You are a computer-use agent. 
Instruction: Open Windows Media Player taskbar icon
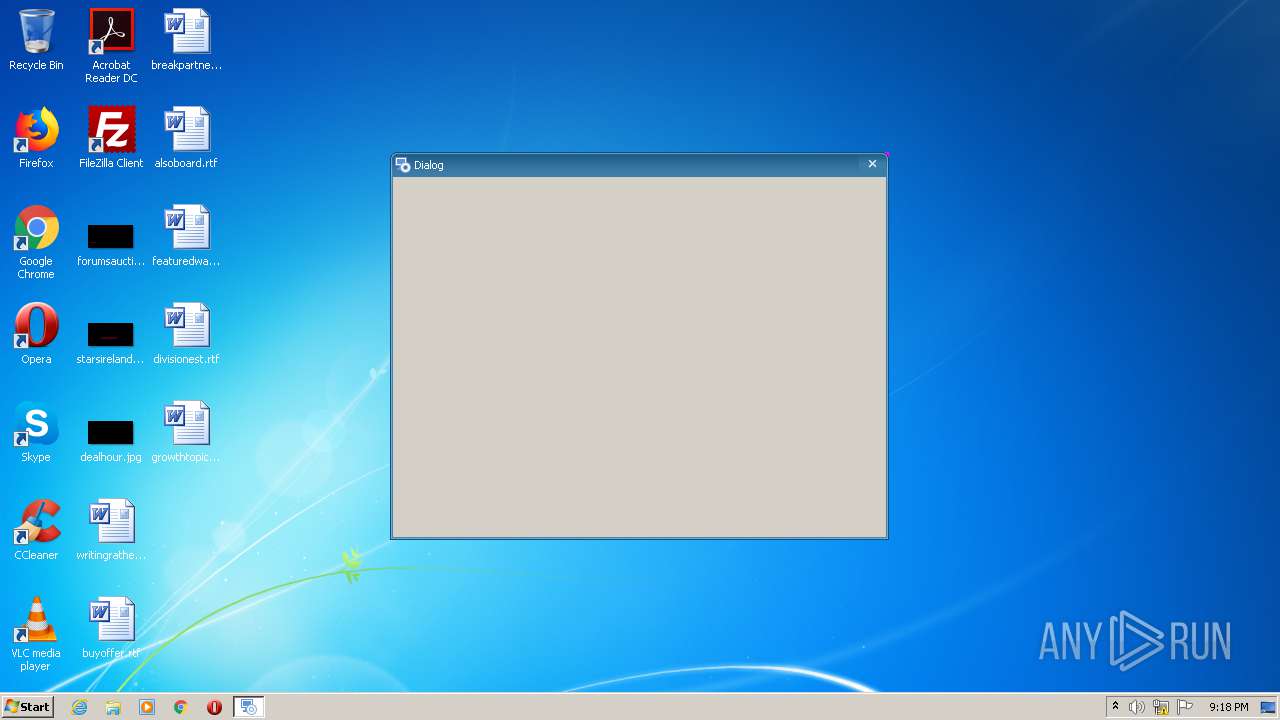coord(147,707)
